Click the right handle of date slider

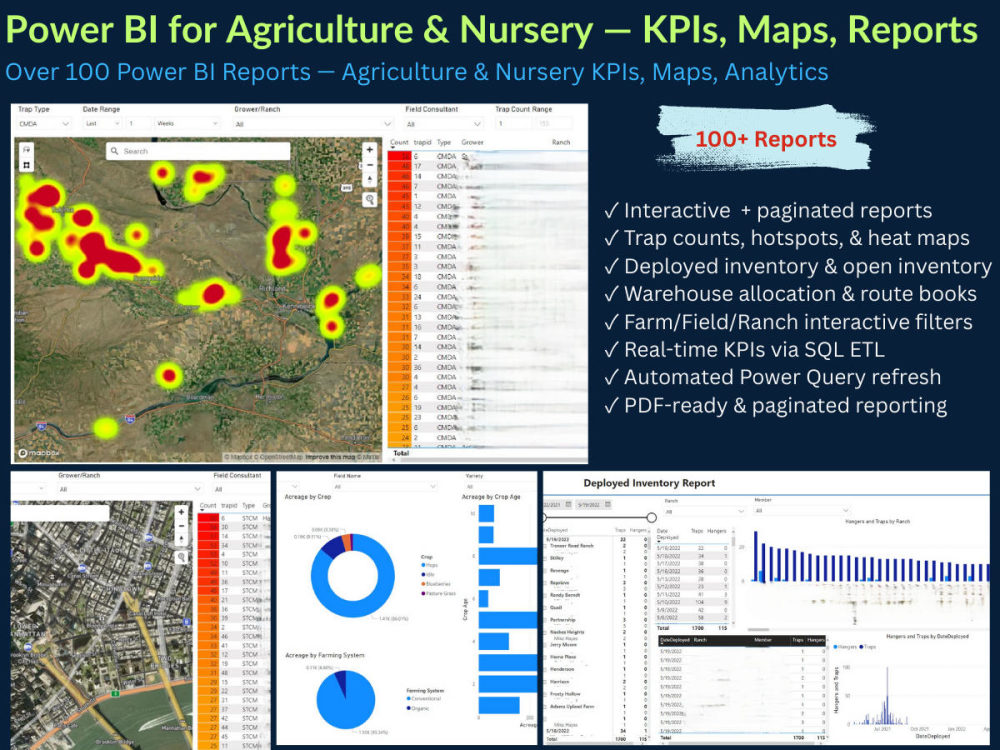(x=651, y=517)
